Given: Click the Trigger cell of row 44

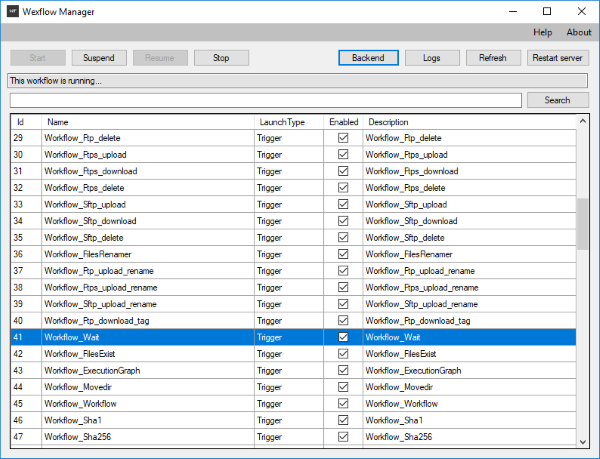Looking at the screenshot, I should pos(289,387).
